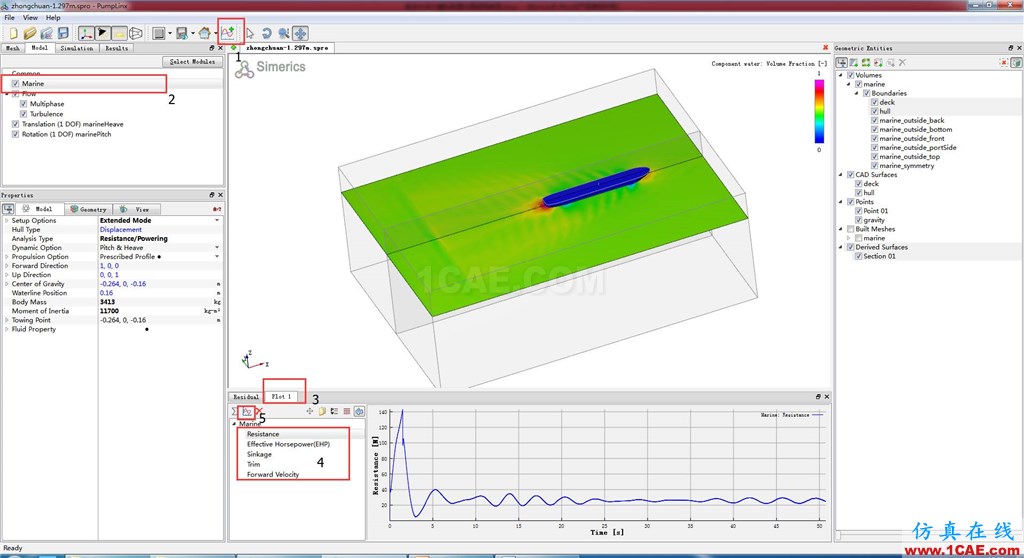The height and width of the screenshot is (558, 1024).
Task: Select Effective Horsepower(EHP) plot item
Action: 288,444
